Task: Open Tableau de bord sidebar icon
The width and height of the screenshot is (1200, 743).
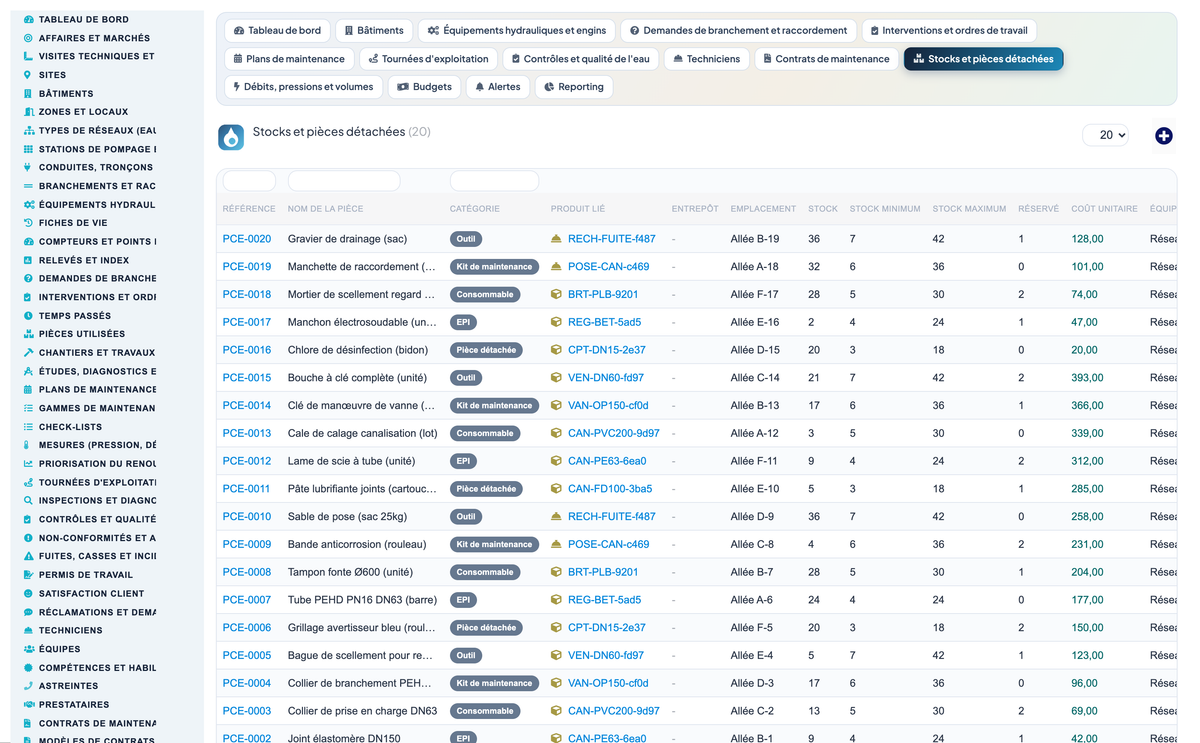Action: coord(28,19)
